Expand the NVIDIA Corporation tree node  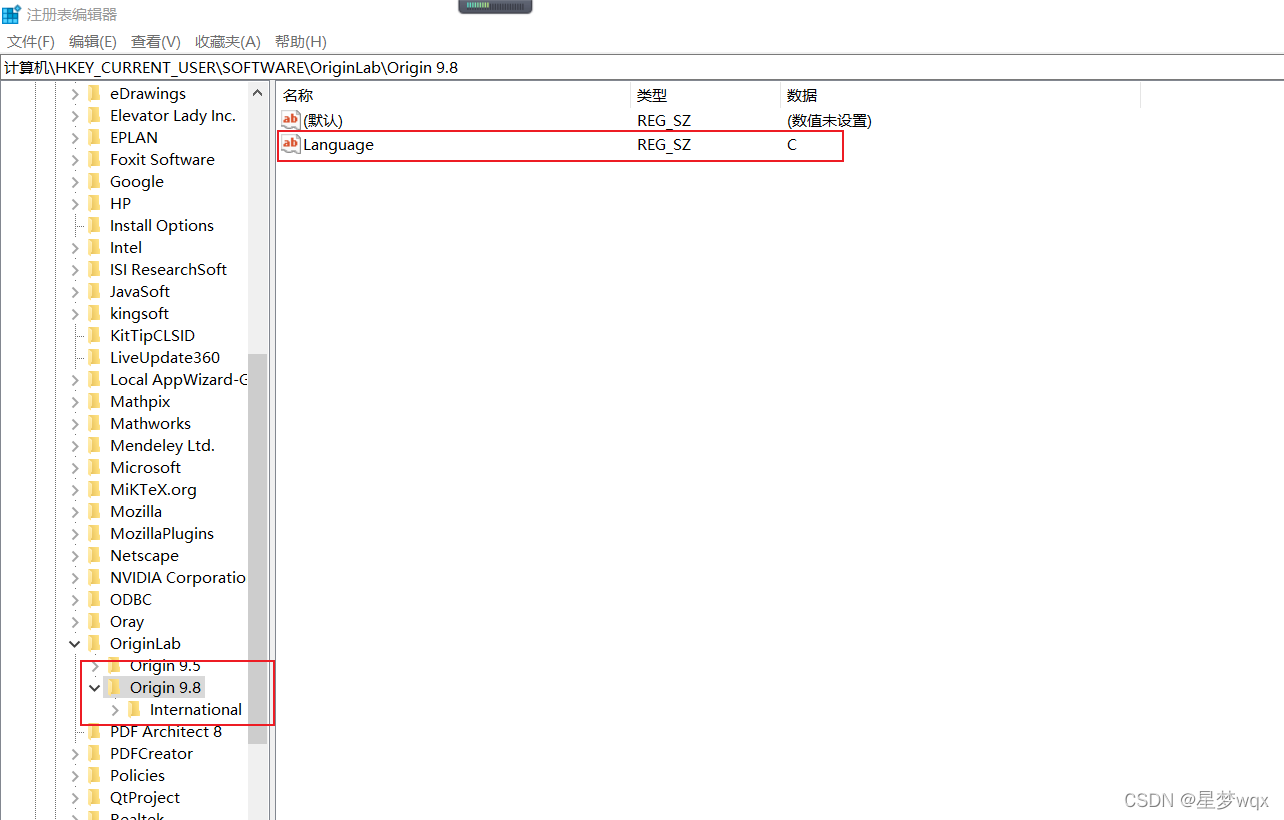75,578
